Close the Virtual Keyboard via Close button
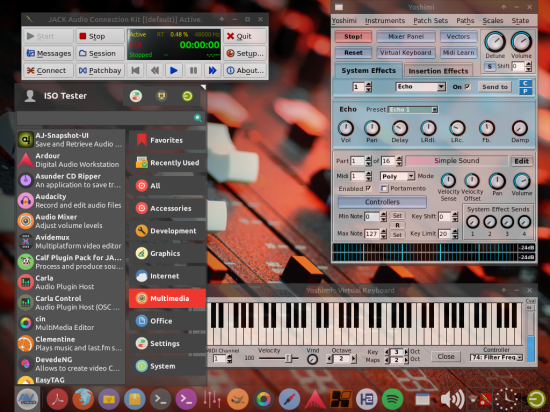 click(x=445, y=356)
